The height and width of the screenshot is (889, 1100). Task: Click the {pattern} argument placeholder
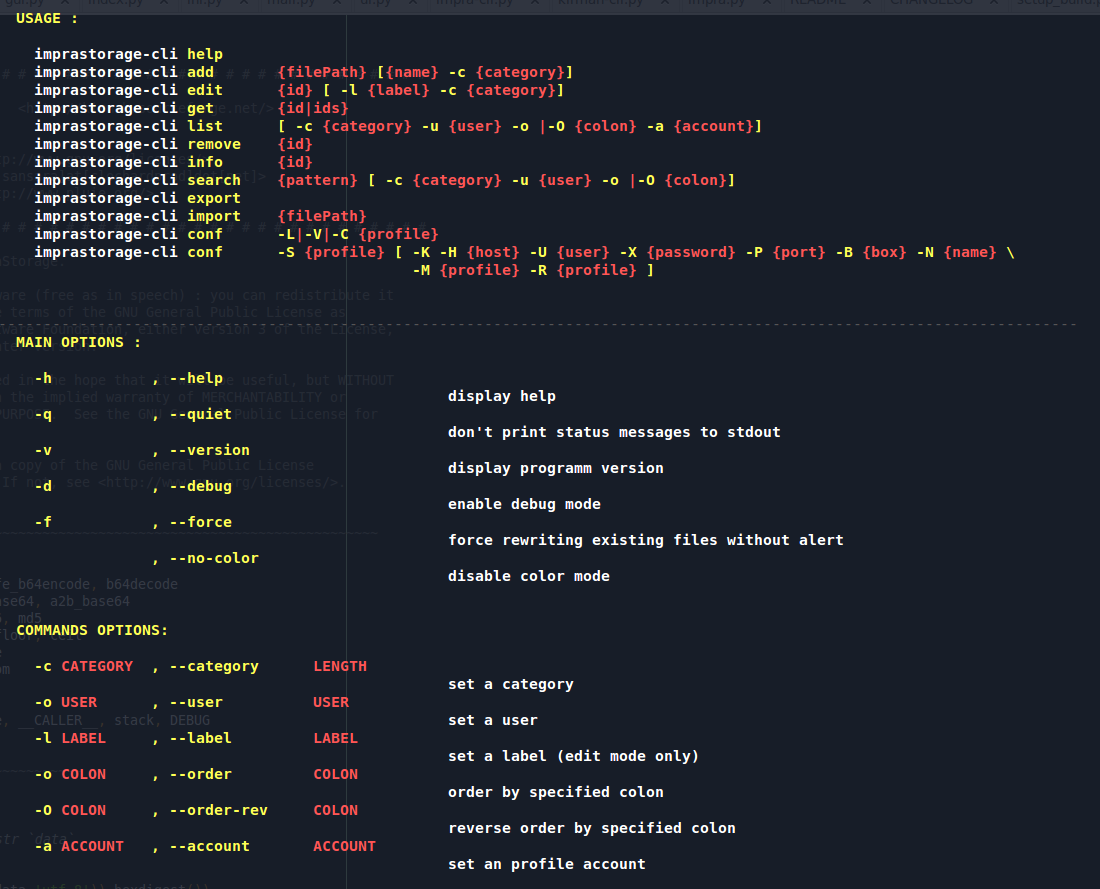pos(317,180)
